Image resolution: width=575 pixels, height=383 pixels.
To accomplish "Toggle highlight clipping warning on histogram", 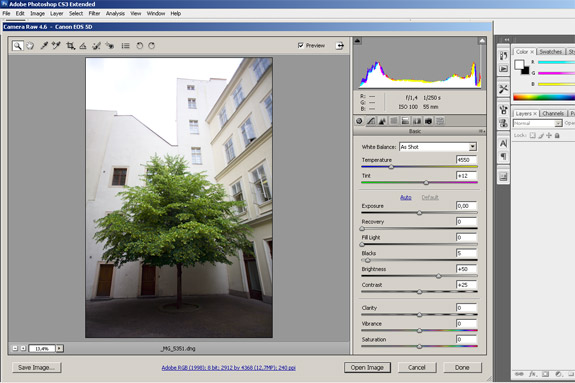I will click(482, 41).
